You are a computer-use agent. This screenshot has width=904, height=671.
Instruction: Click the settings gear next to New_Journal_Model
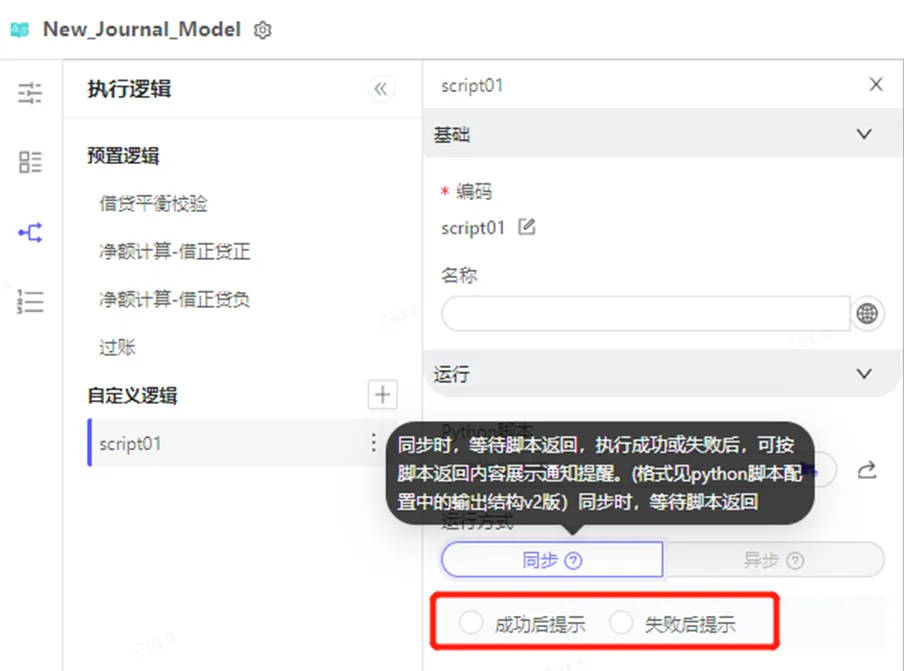point(263,30)
